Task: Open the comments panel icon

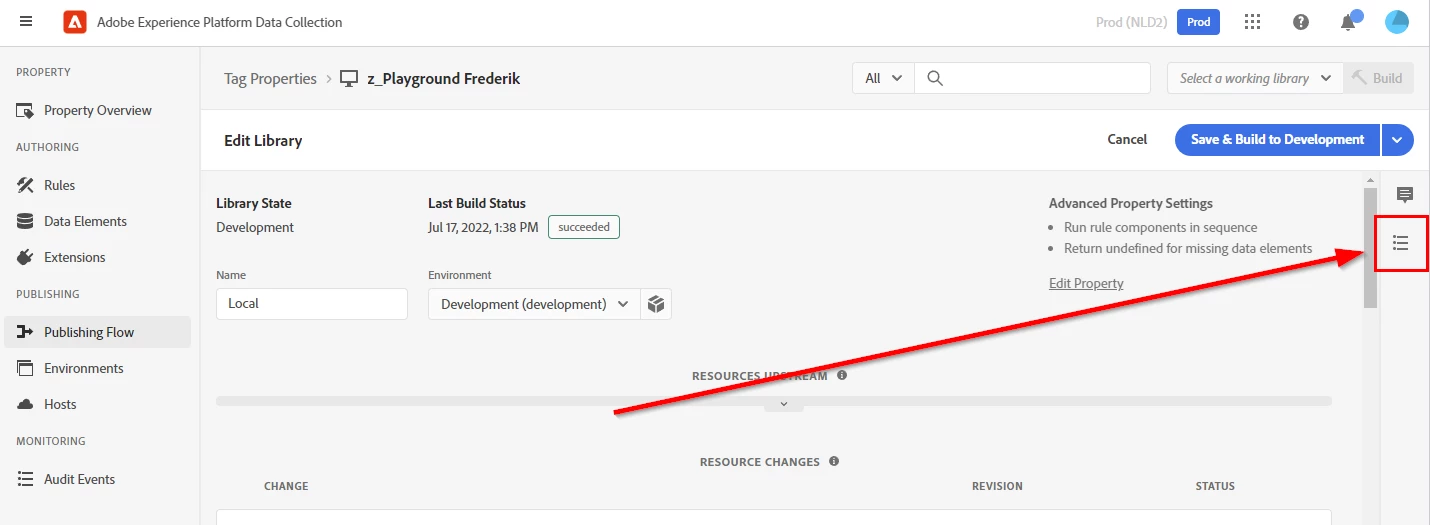Action: [1405, 195]
